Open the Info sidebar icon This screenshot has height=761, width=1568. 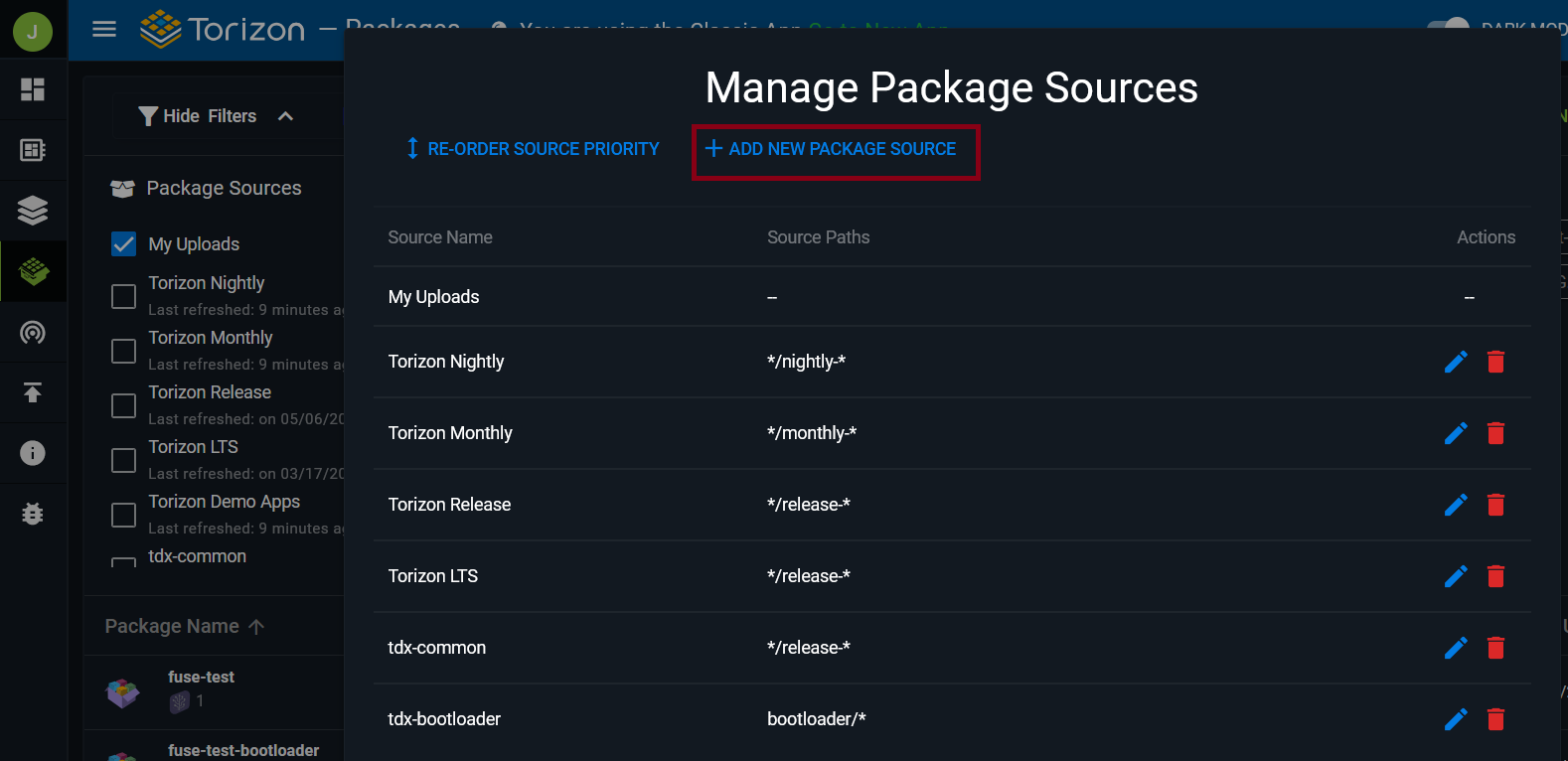point(33,453)
